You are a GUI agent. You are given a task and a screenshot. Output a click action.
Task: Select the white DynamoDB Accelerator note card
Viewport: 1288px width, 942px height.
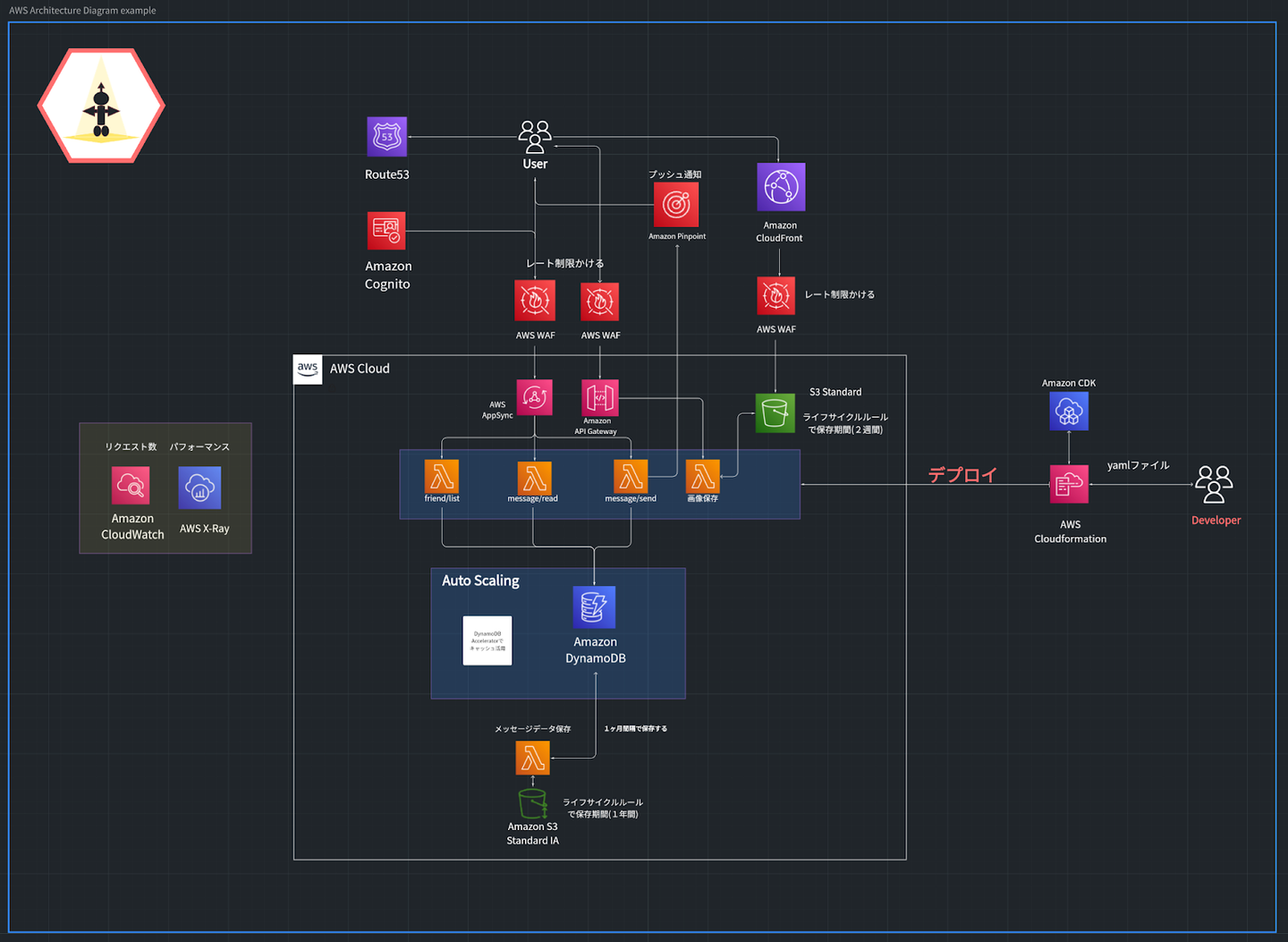click(x=487, y=641)
